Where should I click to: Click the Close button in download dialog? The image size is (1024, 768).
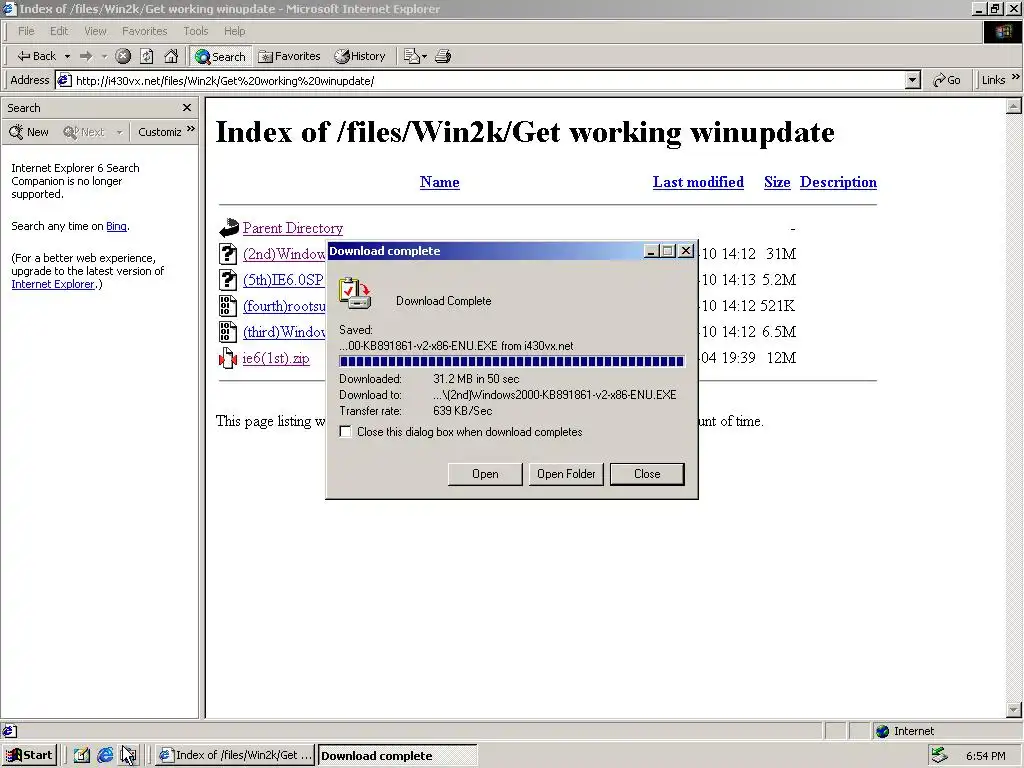tap(647, 474)
